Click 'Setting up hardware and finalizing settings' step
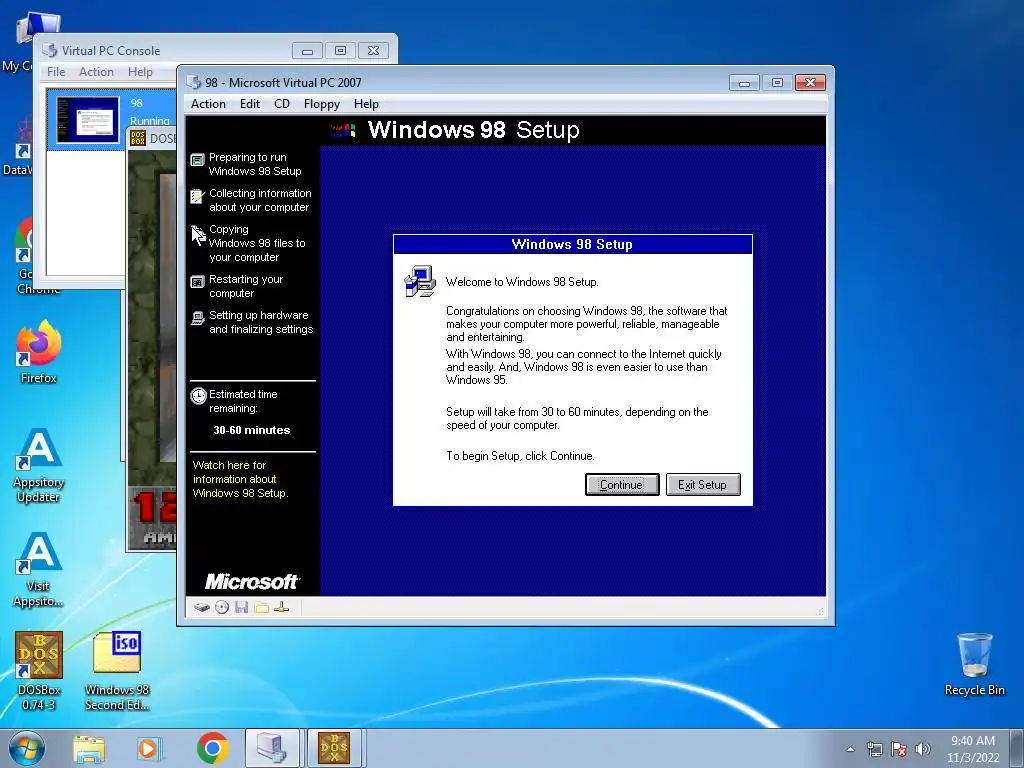The width and height of the screenshot is (1024, 768). point(252,322)
